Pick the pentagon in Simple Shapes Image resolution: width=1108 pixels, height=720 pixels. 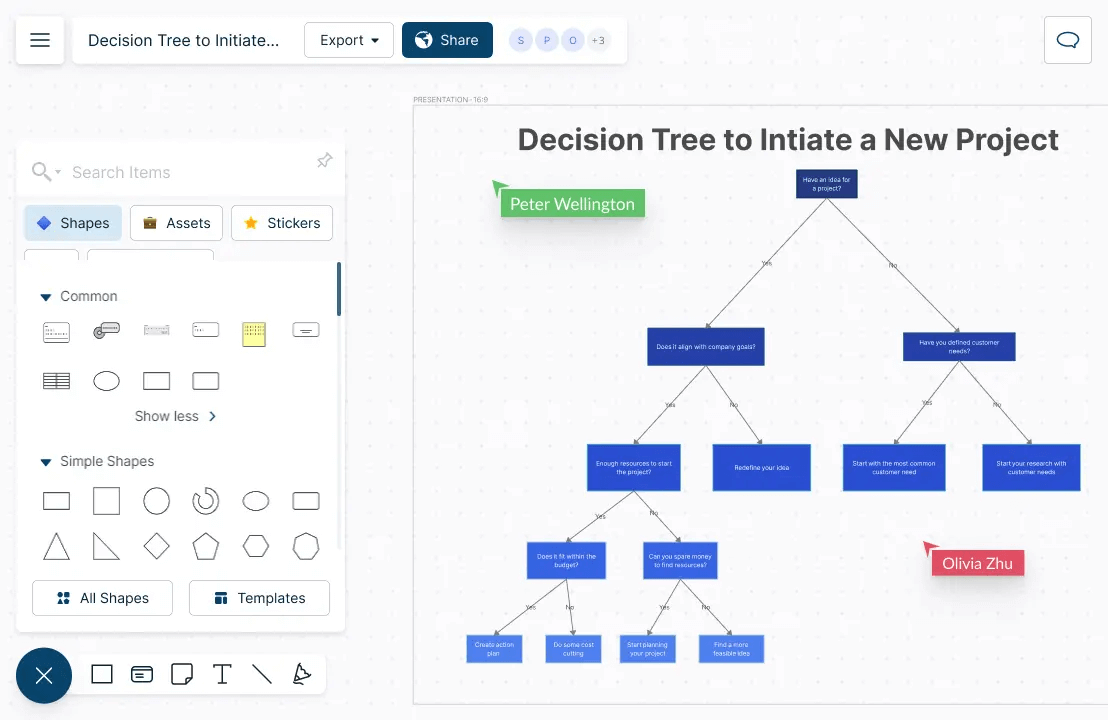click(206, 546)
